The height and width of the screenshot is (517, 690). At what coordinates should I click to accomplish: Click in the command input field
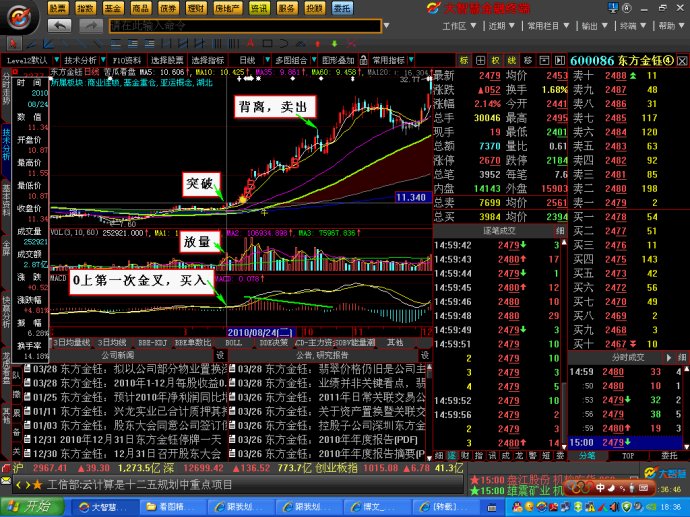[x=245, y=26]
